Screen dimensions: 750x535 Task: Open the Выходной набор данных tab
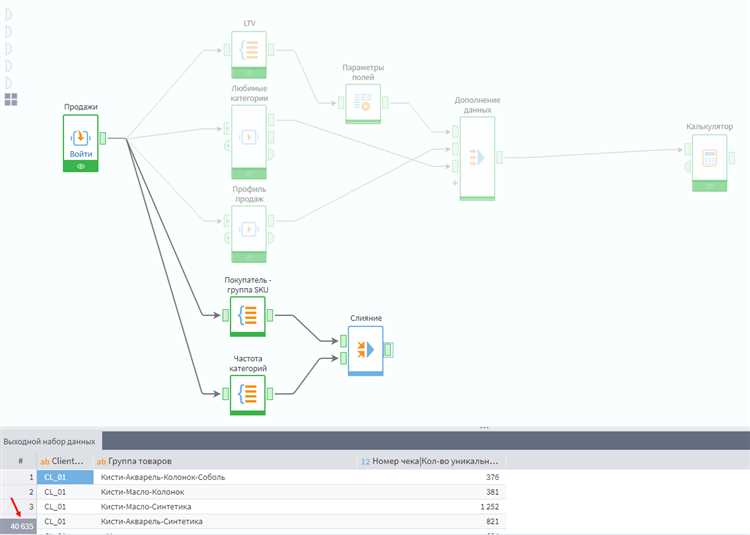tap(49, 442)
